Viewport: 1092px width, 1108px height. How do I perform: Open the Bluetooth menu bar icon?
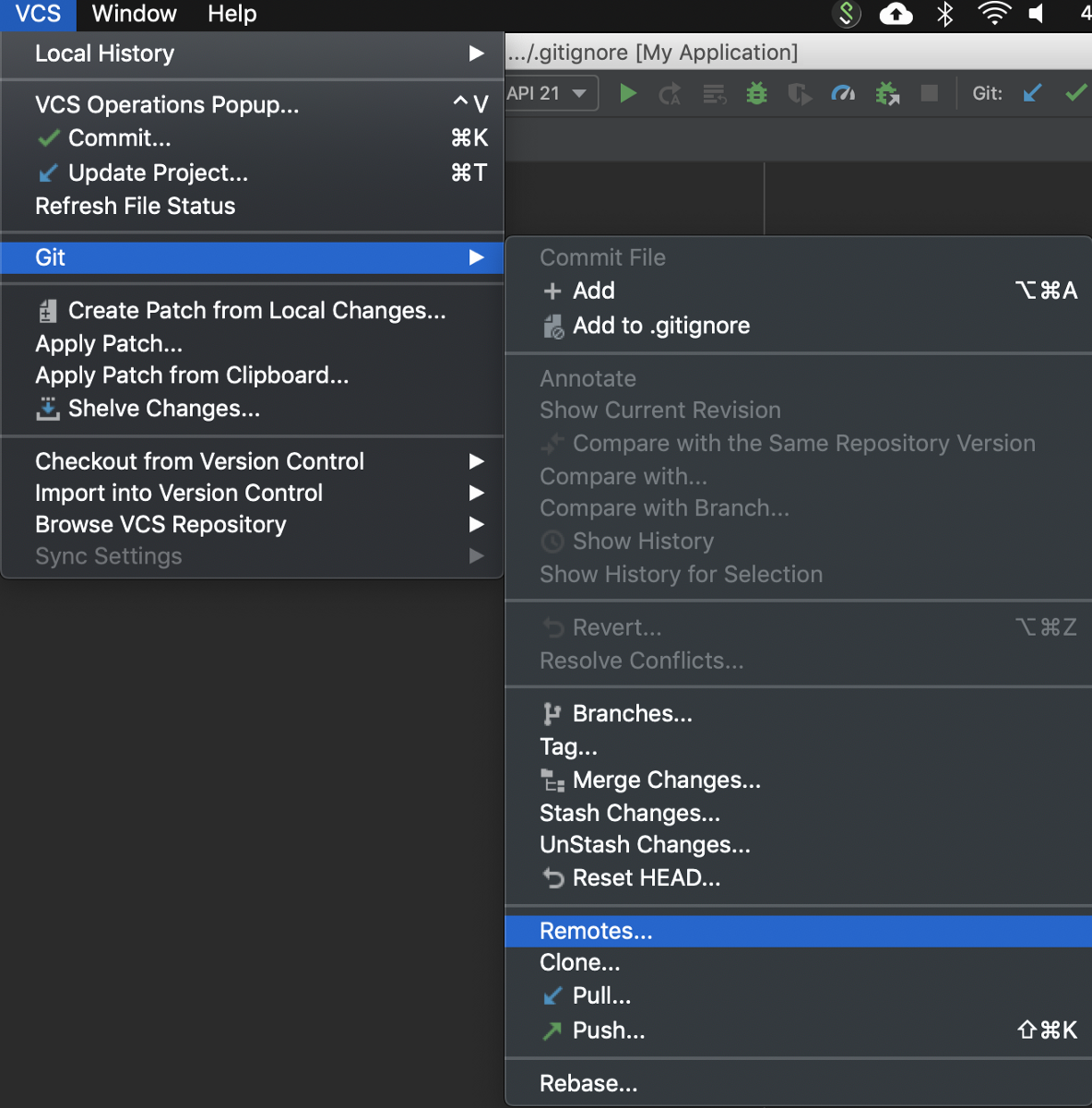945,14
